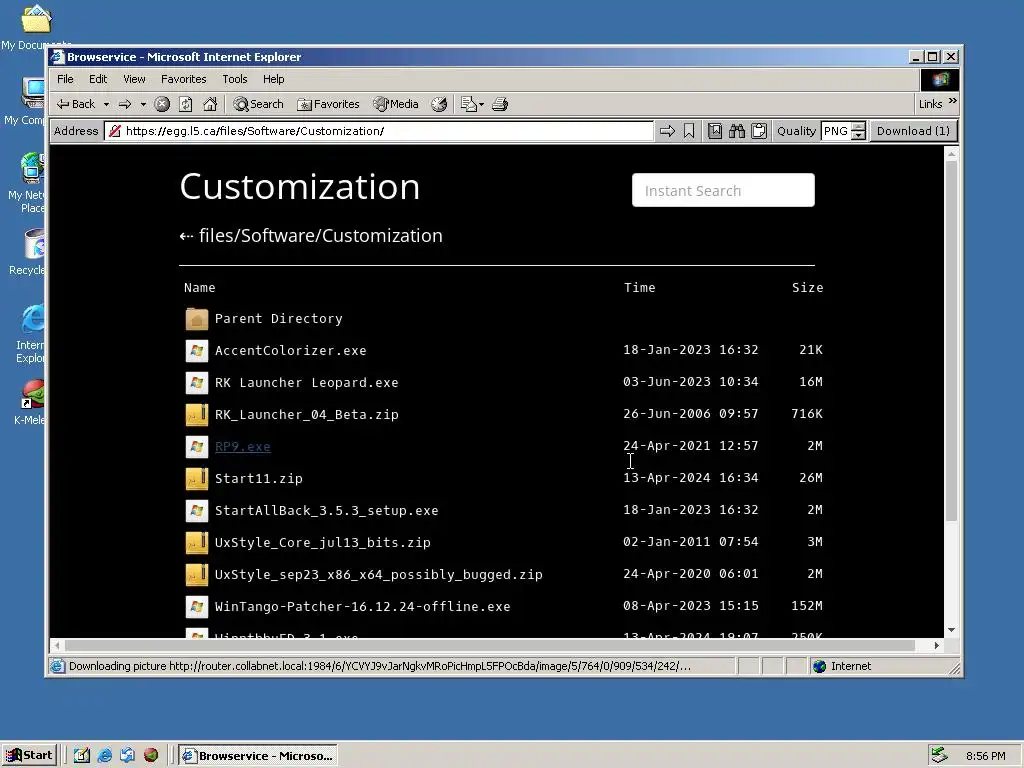Image resolution: width=1024 pixels, height=768 pixels.
Task: Open History with the clock icon
Action: (439, 104)
